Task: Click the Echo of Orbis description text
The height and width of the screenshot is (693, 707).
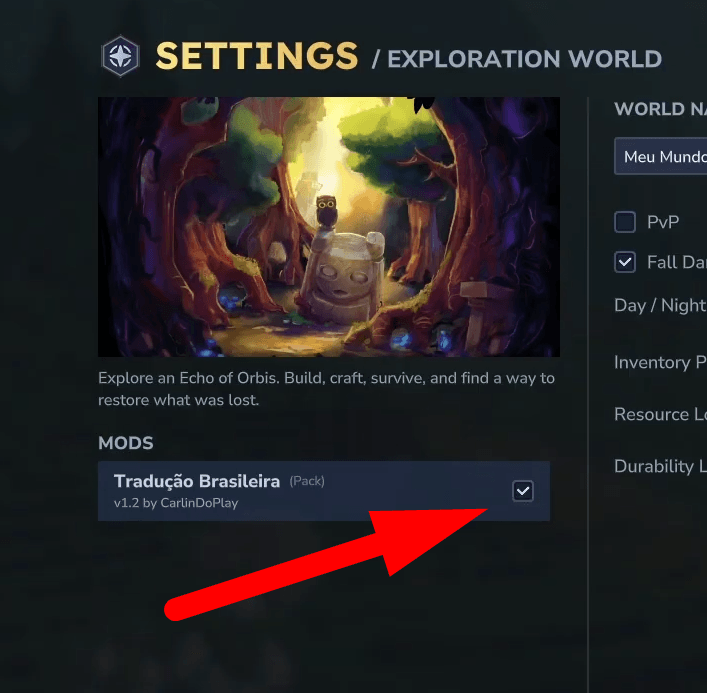Action: [326, 389]
